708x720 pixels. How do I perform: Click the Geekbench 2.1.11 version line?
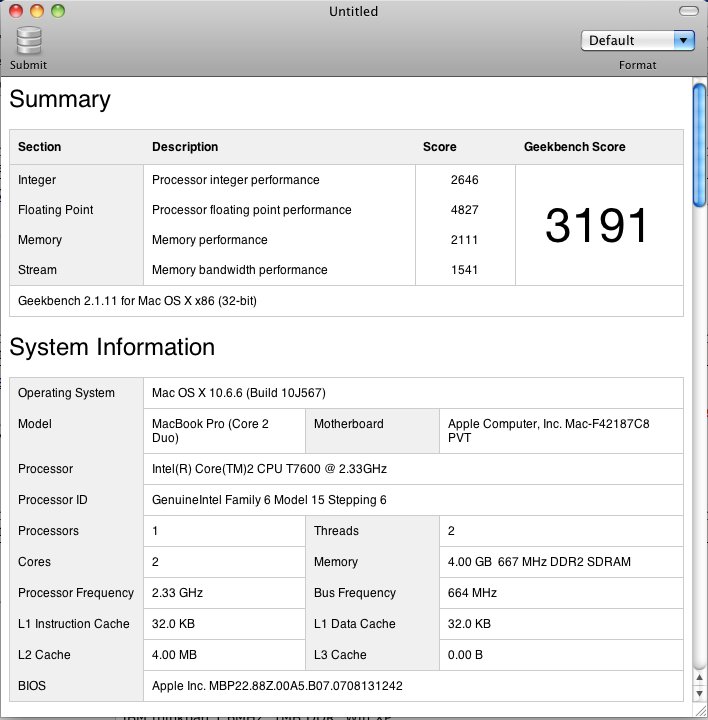137,301
